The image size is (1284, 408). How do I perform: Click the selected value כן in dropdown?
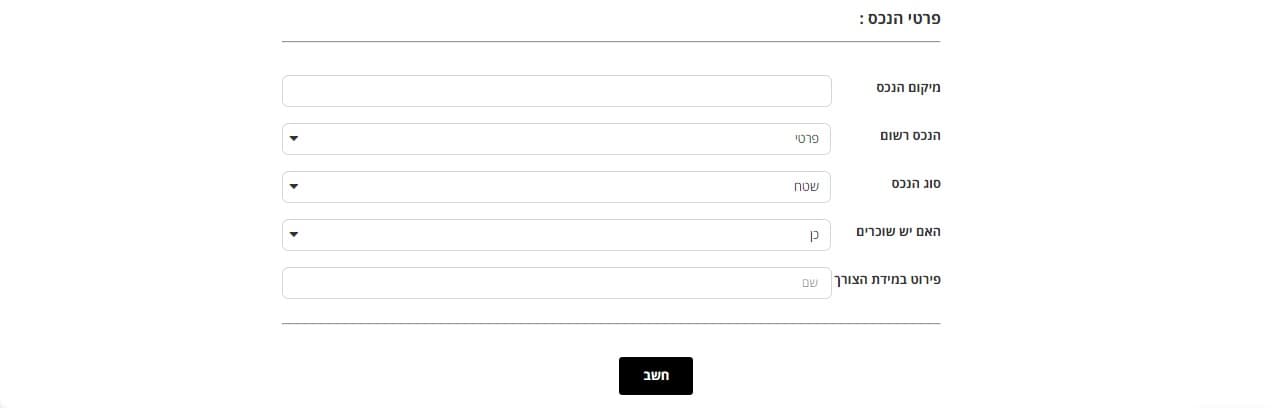pos(813,235)
